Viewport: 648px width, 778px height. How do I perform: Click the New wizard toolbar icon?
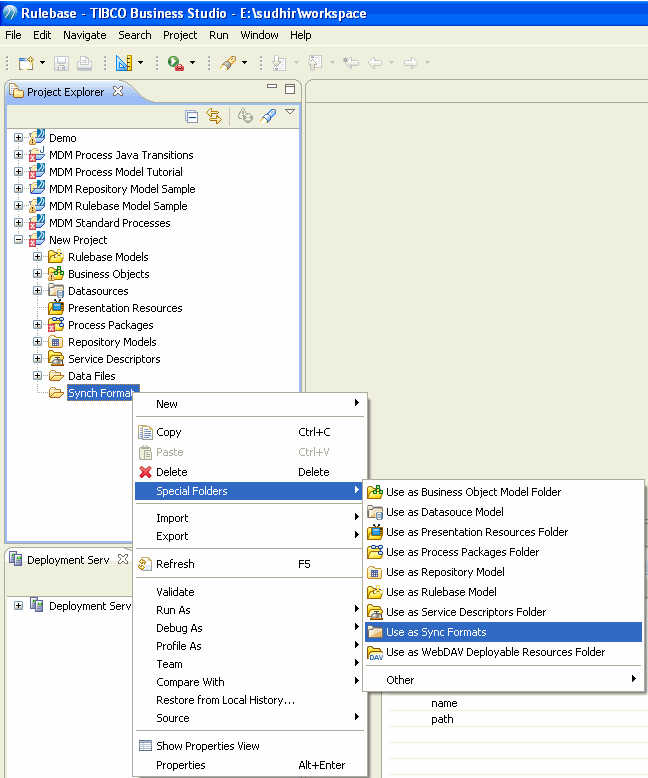(x=26, y=63)
